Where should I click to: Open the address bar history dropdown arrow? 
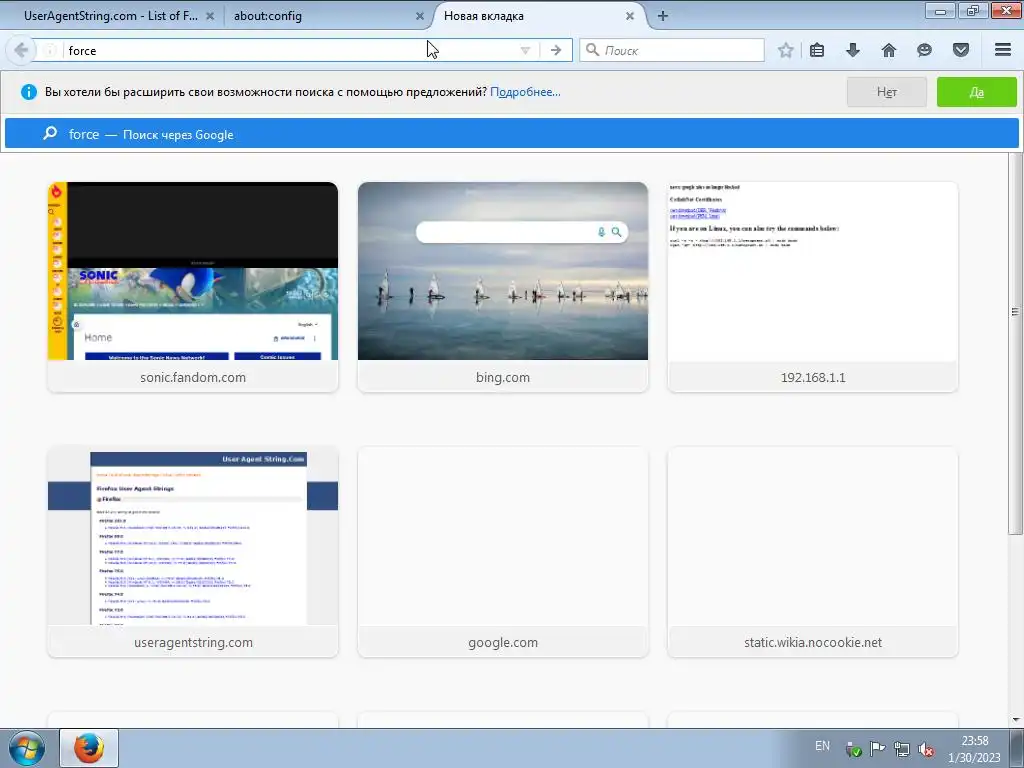click(524, 50)
